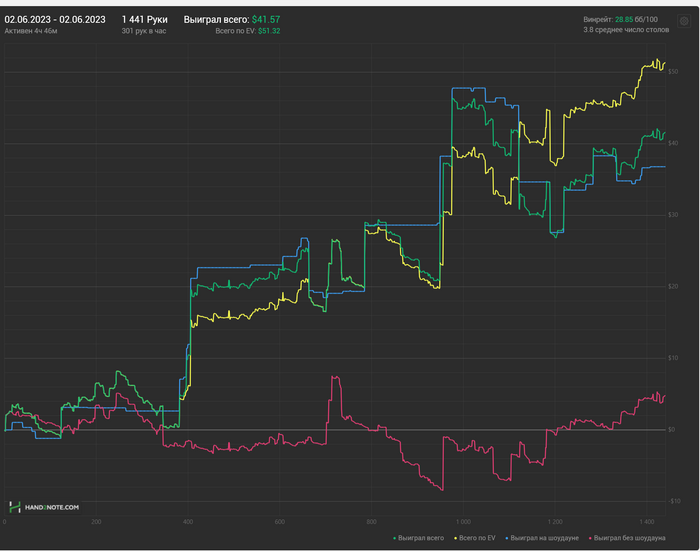
Task: Click the $40 y-axis label
Action: pyautogui.click(x=673, y=143)
